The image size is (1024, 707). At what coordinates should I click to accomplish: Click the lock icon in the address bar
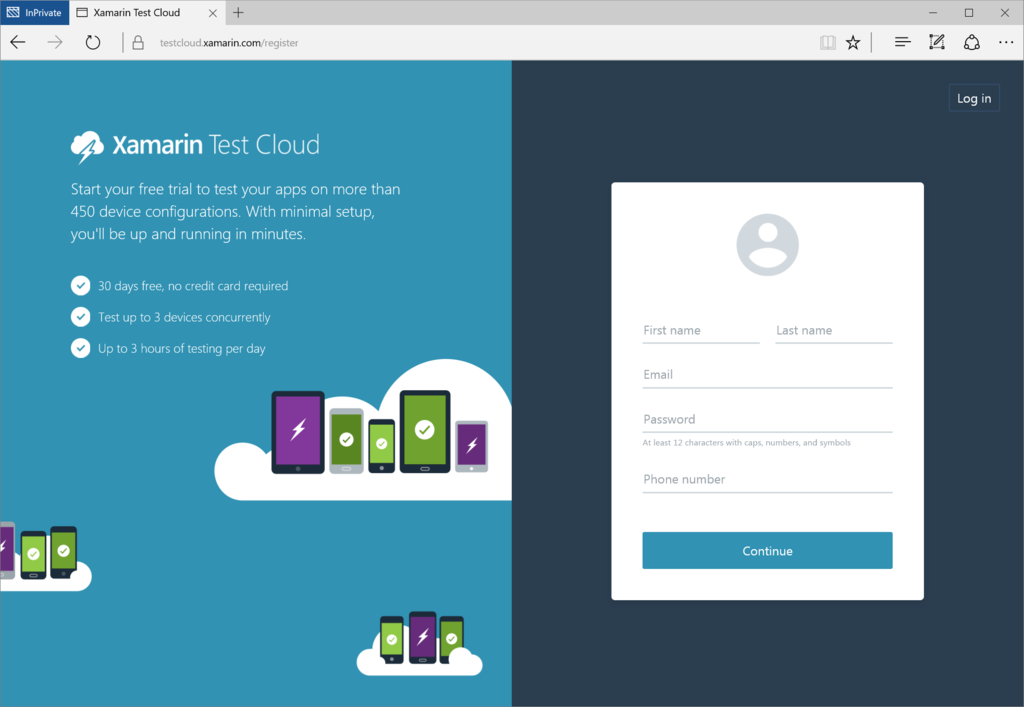click(138, 42)
